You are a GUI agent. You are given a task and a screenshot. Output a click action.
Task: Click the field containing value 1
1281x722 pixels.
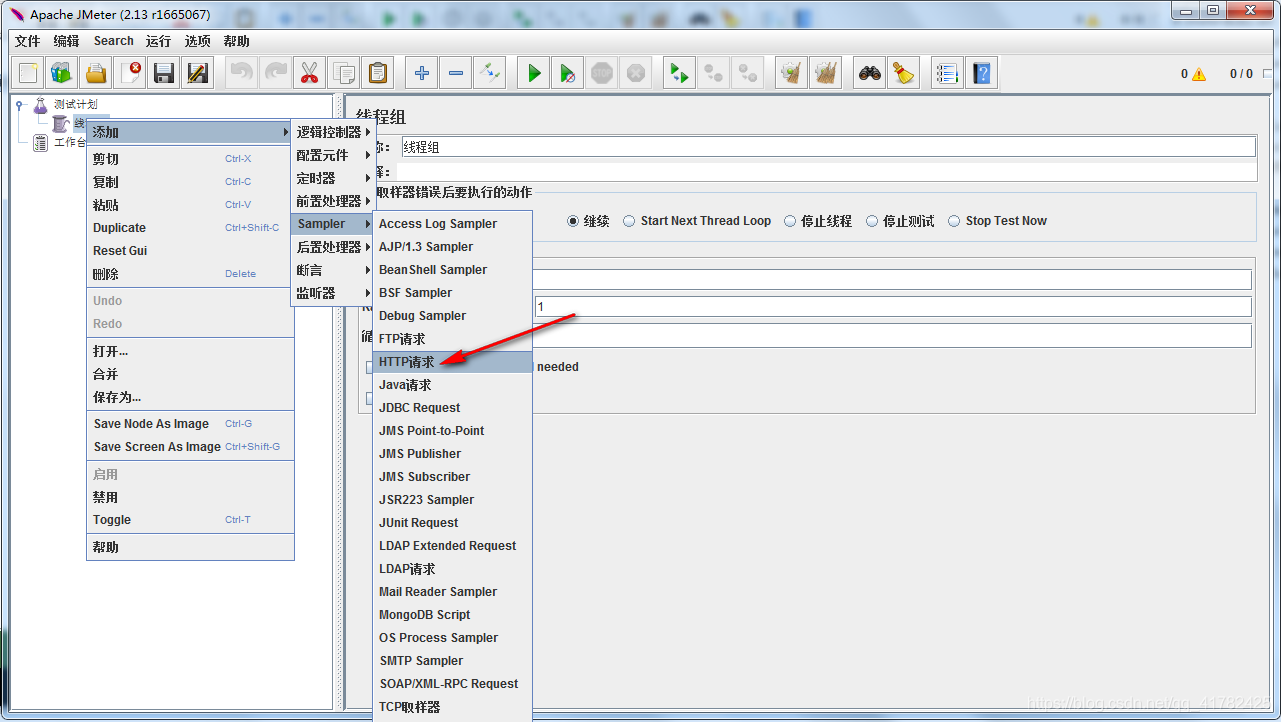click(892, 307)
